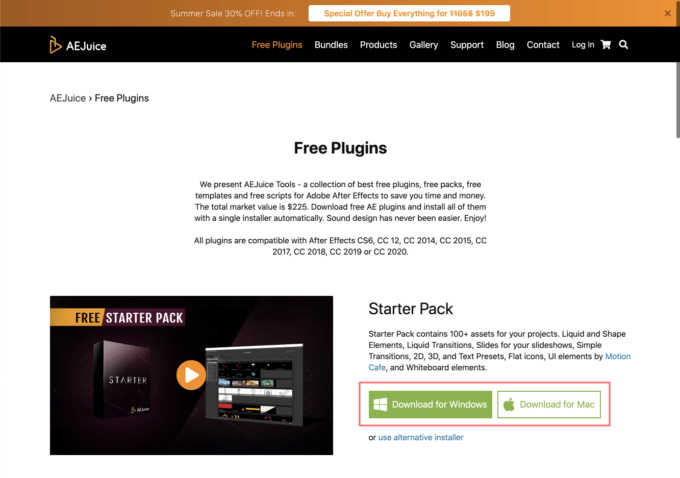Open the Contact page
The image size is (680, 478).
coord(543,45)
